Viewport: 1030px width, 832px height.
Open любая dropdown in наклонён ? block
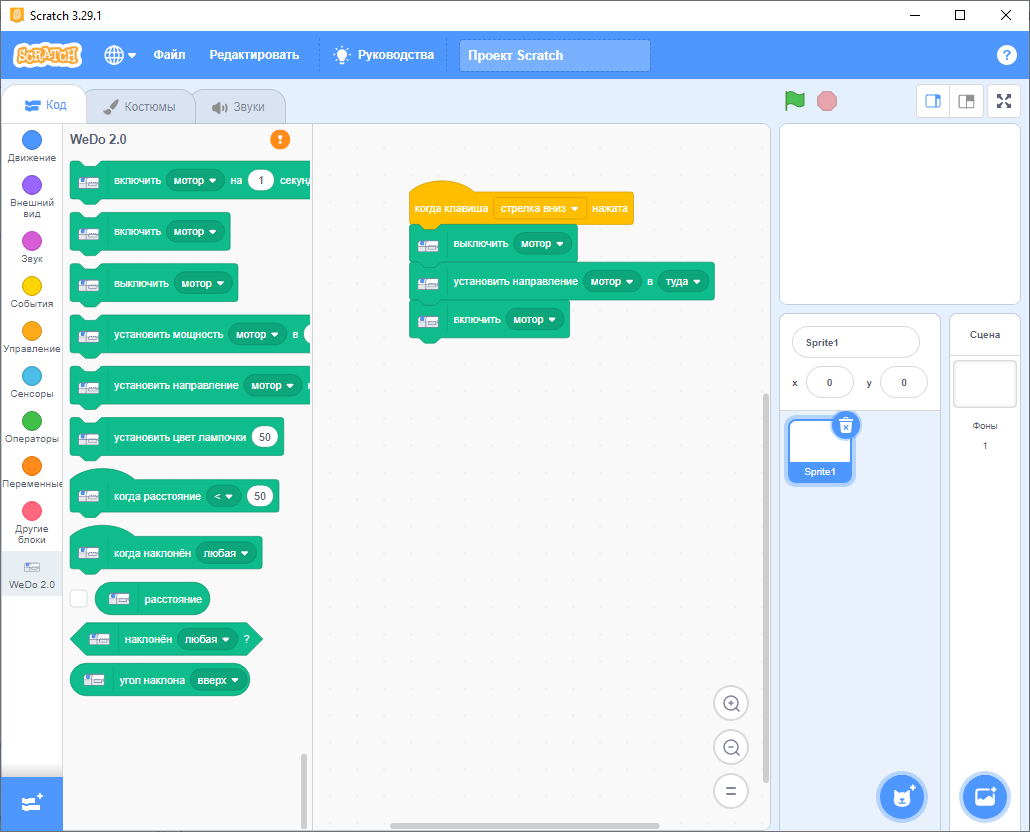[207, 640]
